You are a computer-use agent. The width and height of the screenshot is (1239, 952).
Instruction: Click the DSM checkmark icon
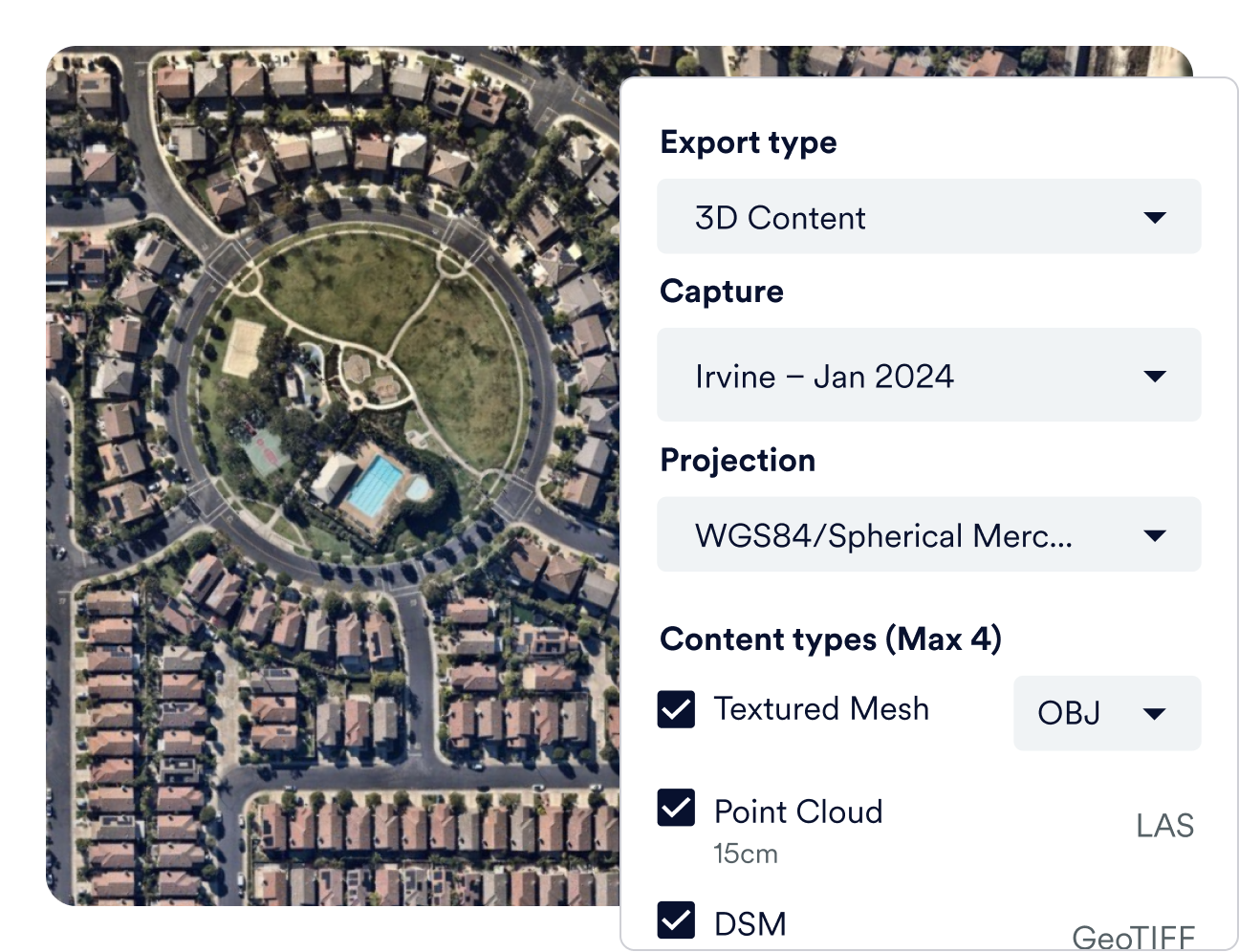point(677,921)
